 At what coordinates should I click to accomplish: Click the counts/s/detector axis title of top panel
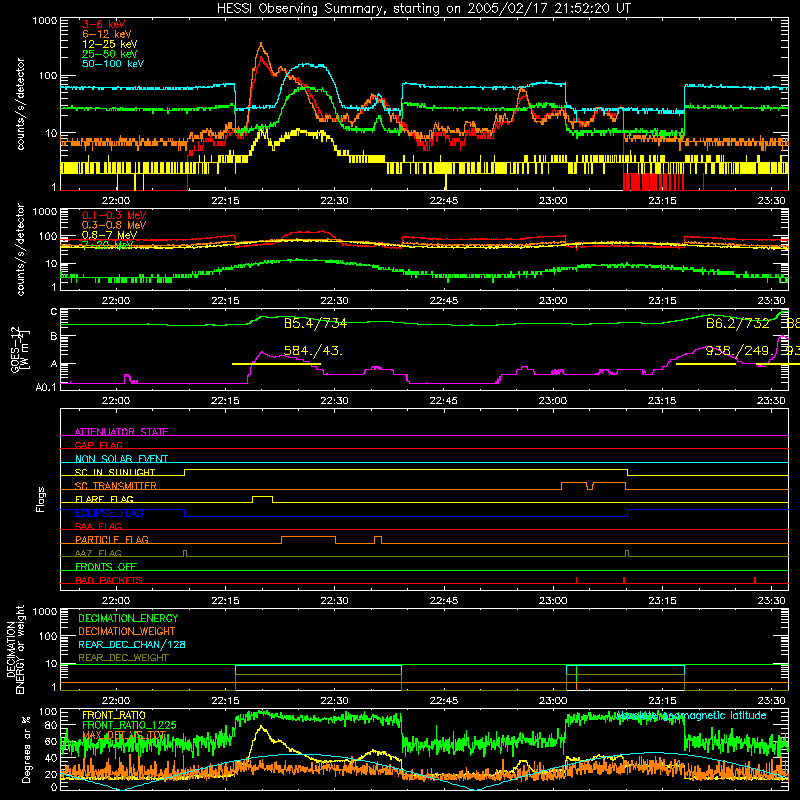20,104
